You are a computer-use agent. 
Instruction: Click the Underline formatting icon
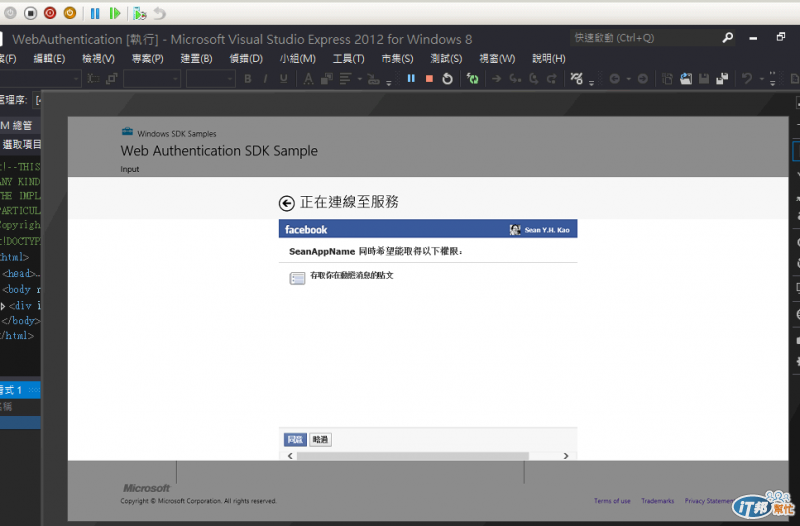284,79
